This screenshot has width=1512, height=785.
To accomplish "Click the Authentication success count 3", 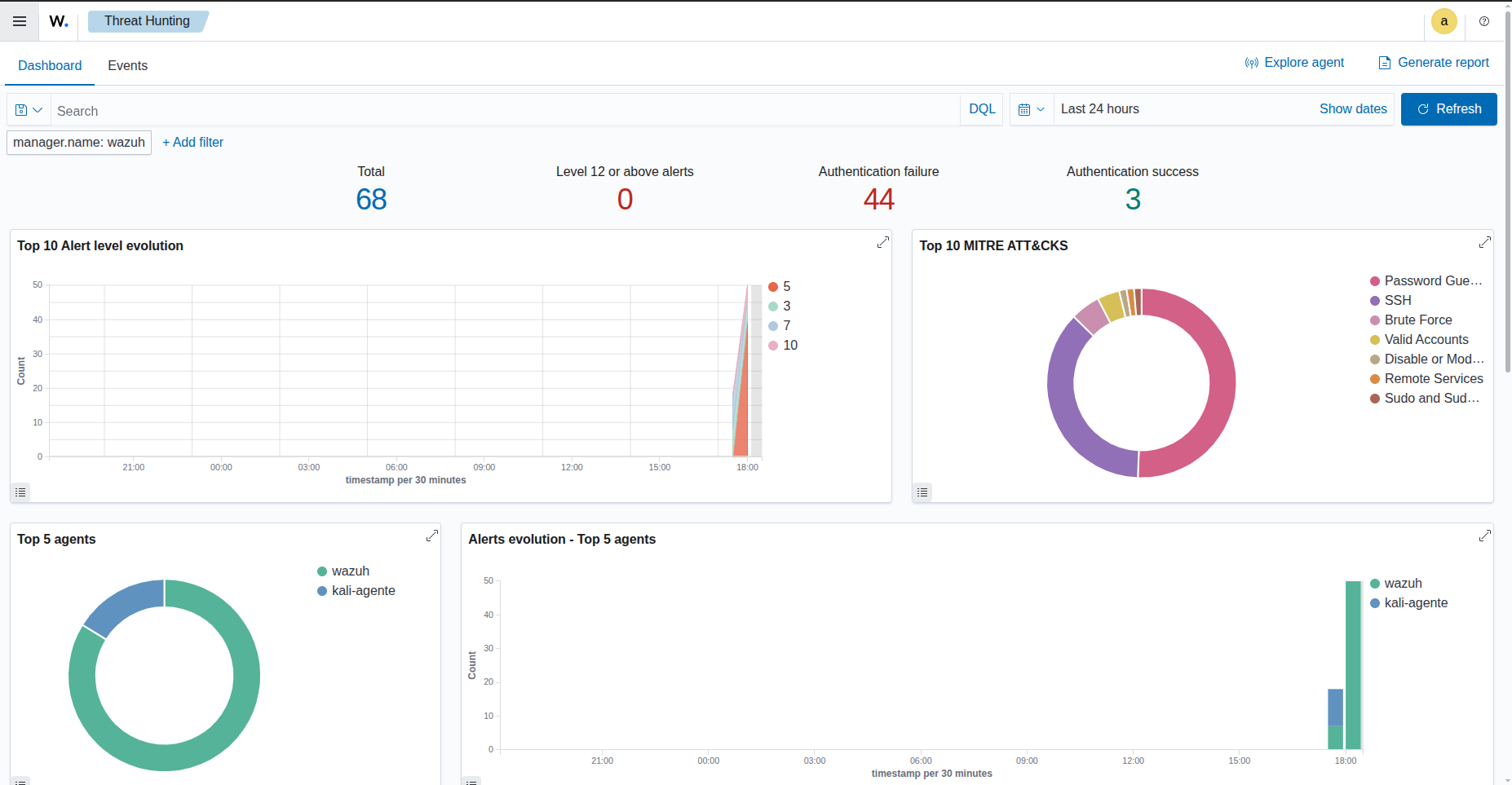I will (1133, 200).
